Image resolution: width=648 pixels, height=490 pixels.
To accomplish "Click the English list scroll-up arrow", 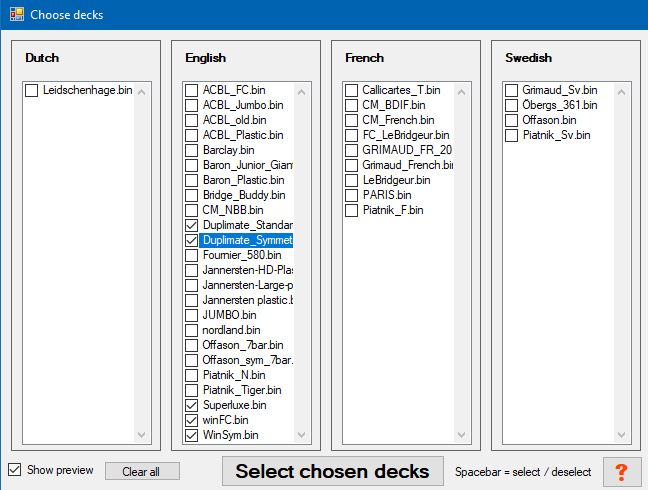I will [301, 92].
